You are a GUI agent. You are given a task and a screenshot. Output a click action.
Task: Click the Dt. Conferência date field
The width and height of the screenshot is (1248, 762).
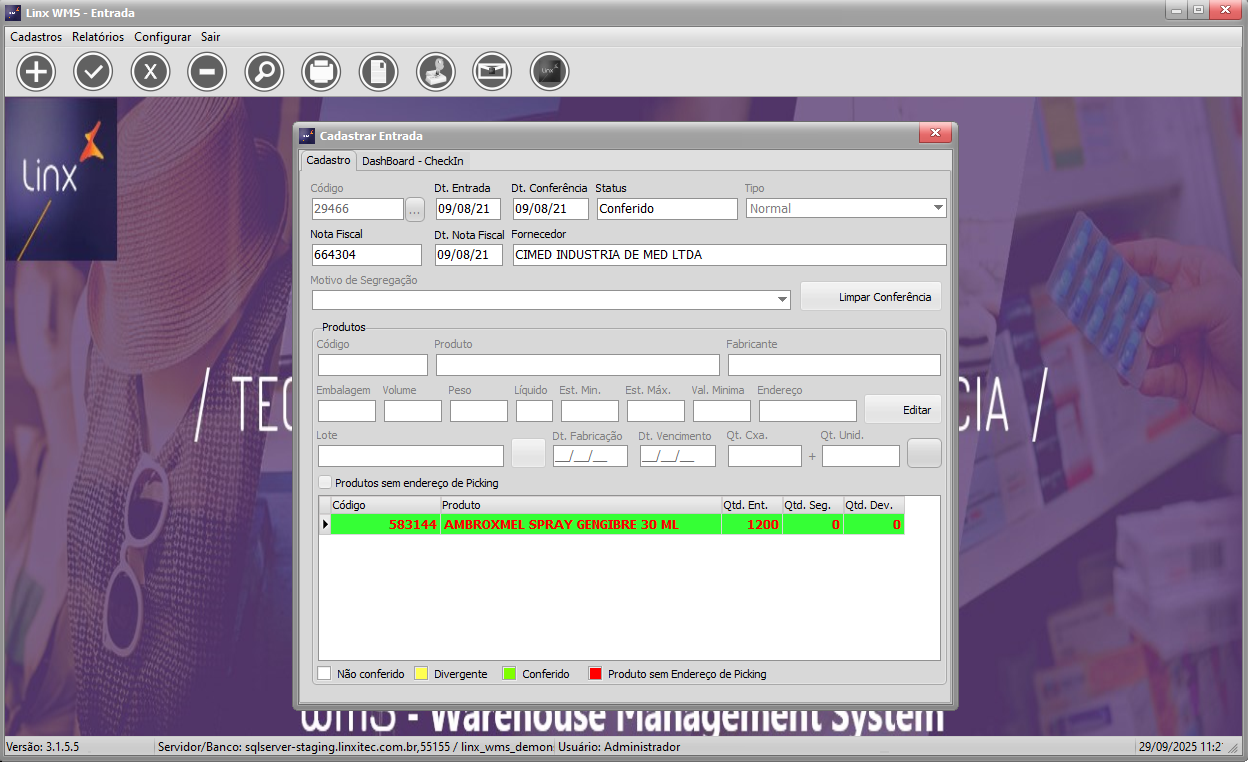tap(551, 209)
